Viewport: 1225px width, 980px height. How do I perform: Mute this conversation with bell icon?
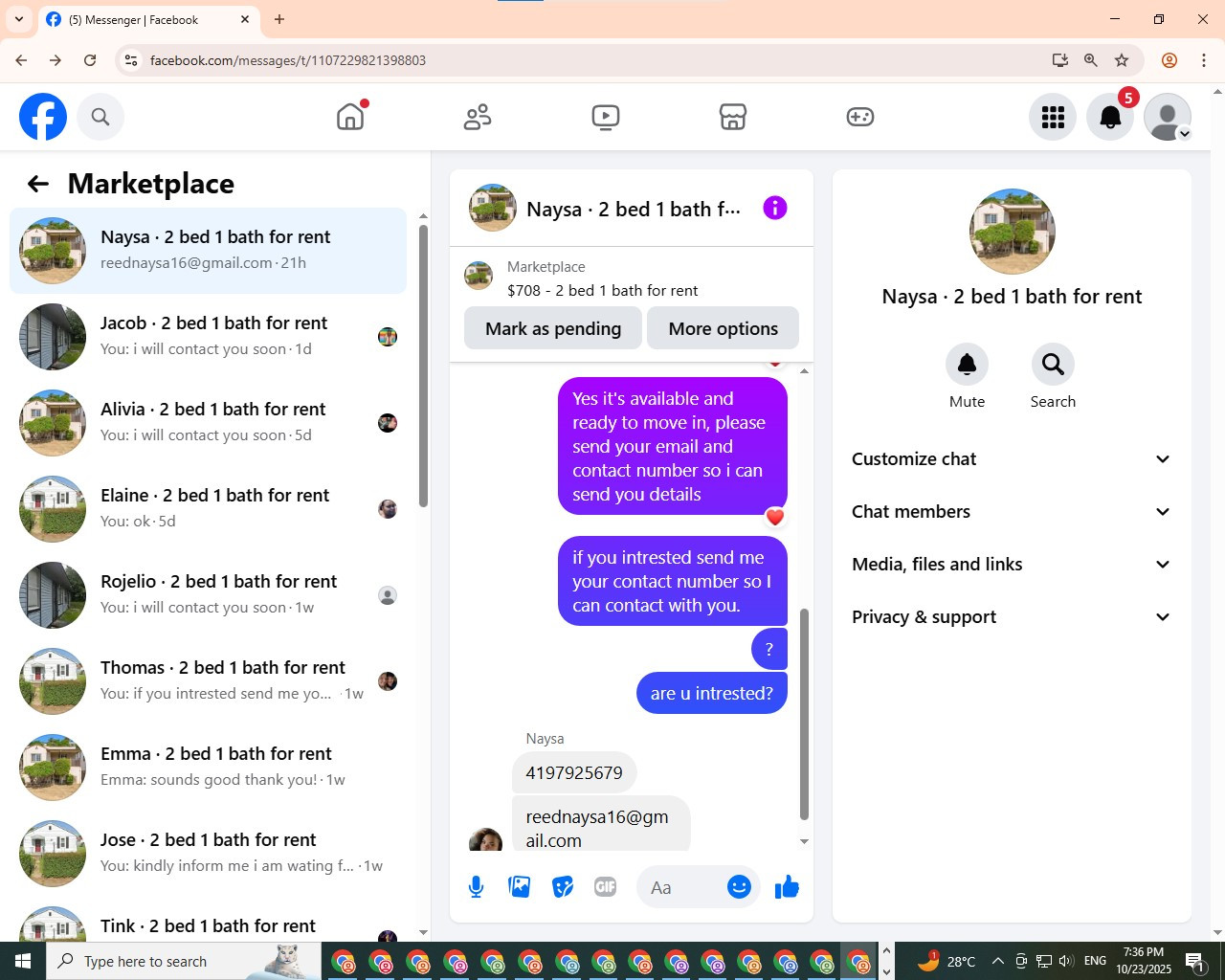(x=967, y=365)
